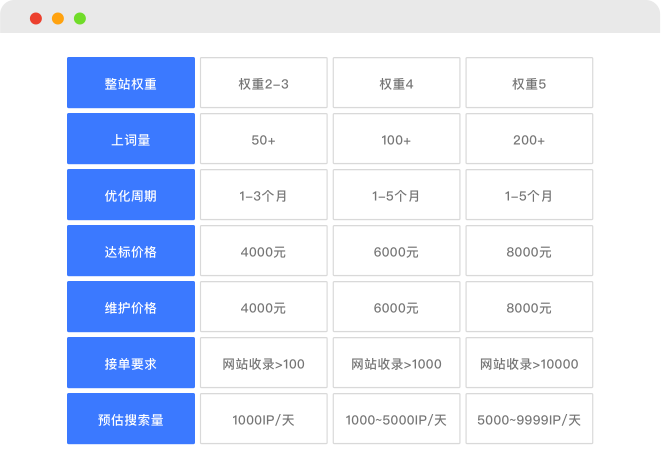Screen dimensions: 661x467
Task: Select the 上词量 header cell
Action: point(131,139)
